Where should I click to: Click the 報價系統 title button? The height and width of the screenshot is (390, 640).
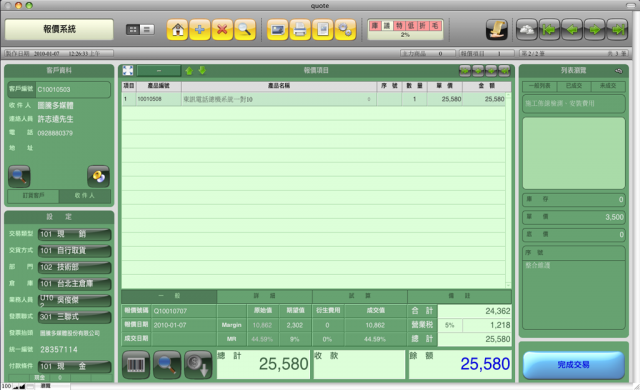click(59, 29)
